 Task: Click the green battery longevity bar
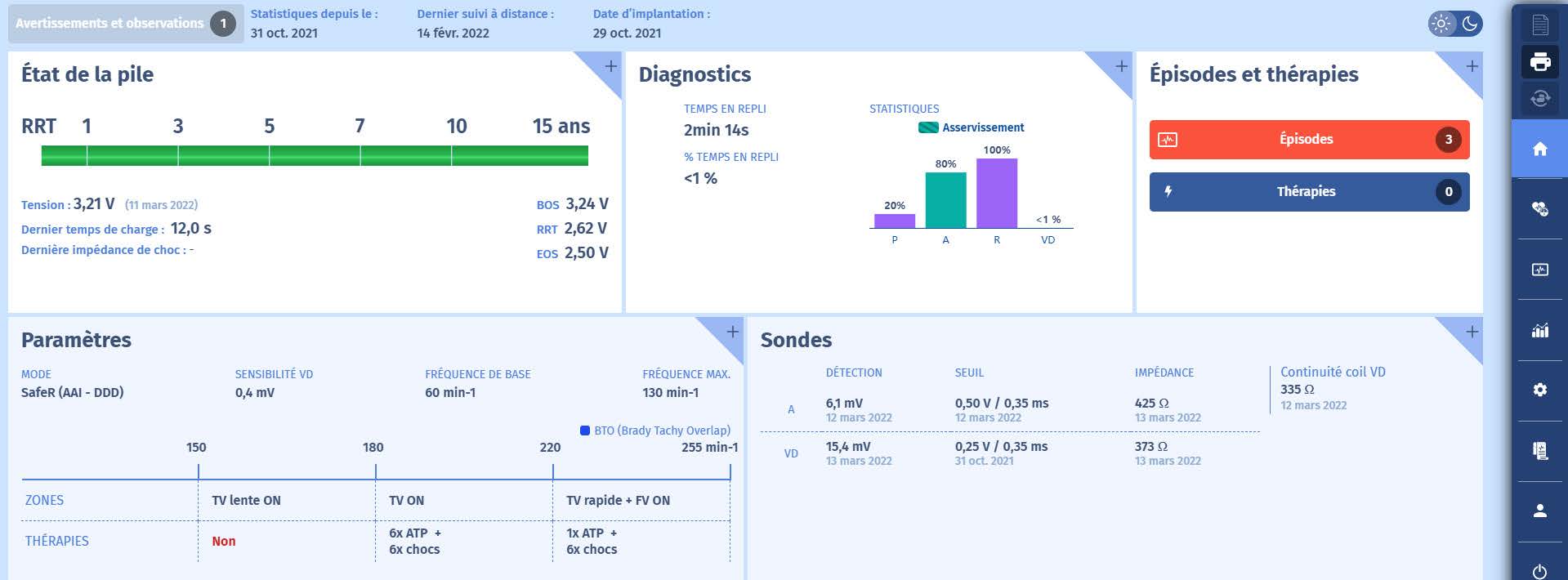315,155
